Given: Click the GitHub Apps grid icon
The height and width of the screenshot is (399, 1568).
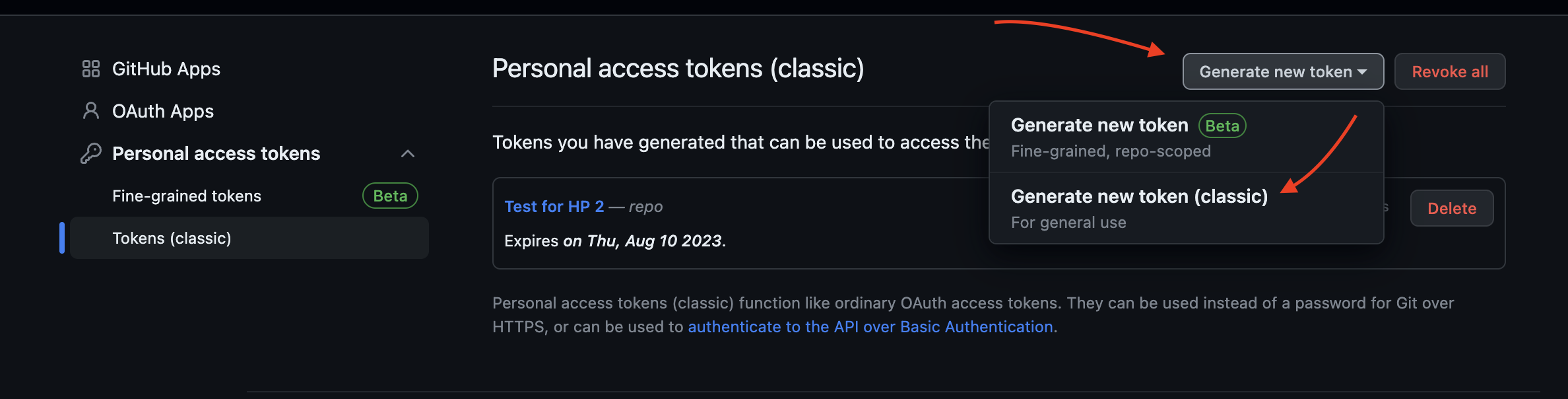Looking at the screenshot, I should point(90,69).
